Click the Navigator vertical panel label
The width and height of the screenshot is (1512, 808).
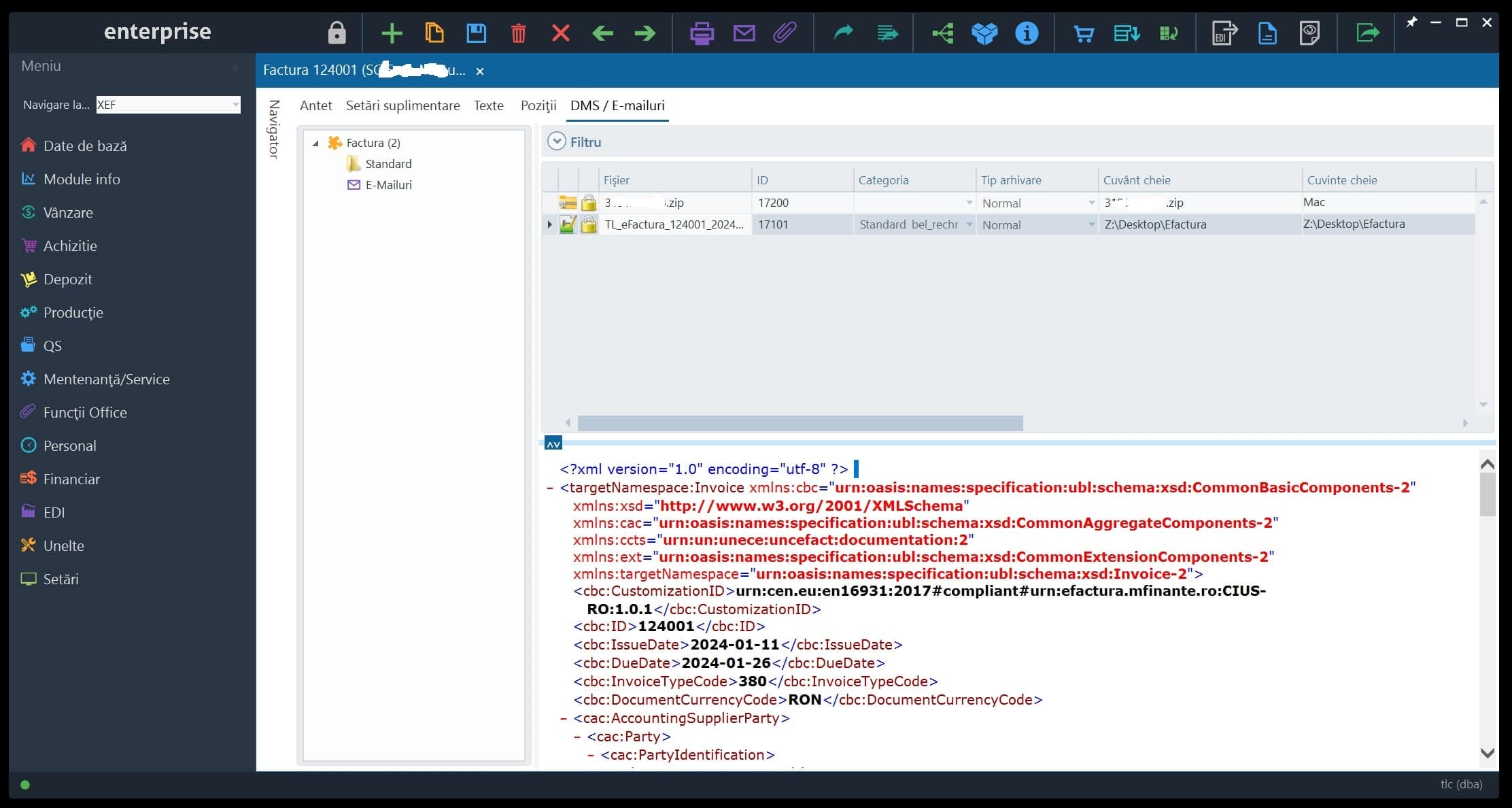[274, 129]
